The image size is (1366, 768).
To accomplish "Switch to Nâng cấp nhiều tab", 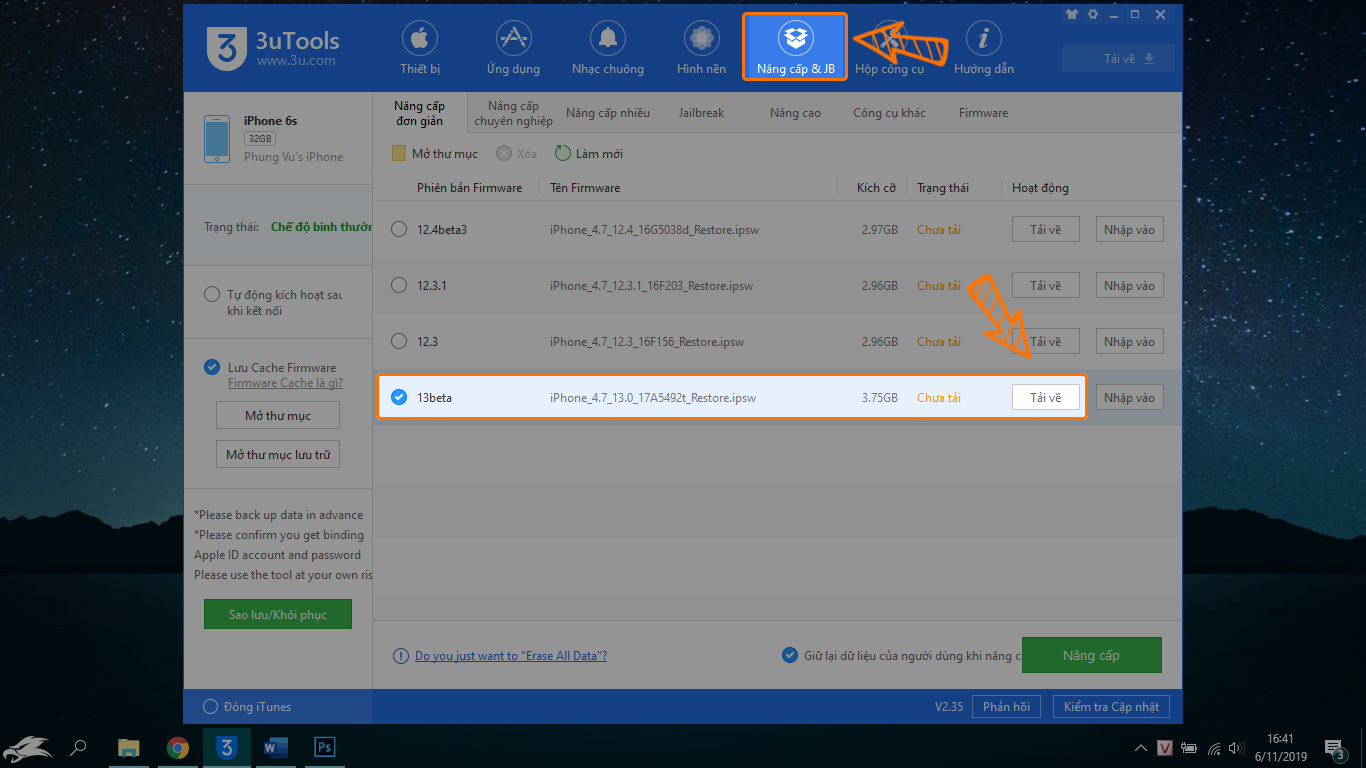I will 608,113.
